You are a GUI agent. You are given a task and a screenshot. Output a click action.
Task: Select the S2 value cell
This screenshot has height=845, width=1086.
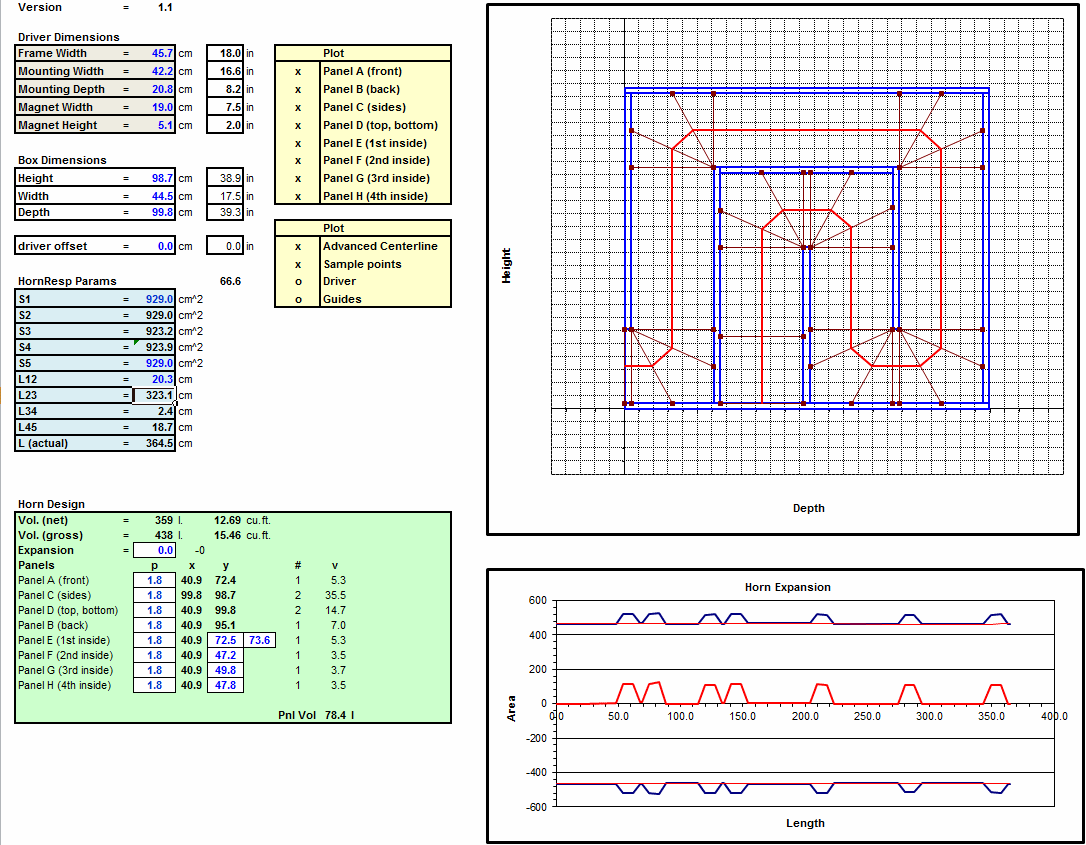click(154, 315)
